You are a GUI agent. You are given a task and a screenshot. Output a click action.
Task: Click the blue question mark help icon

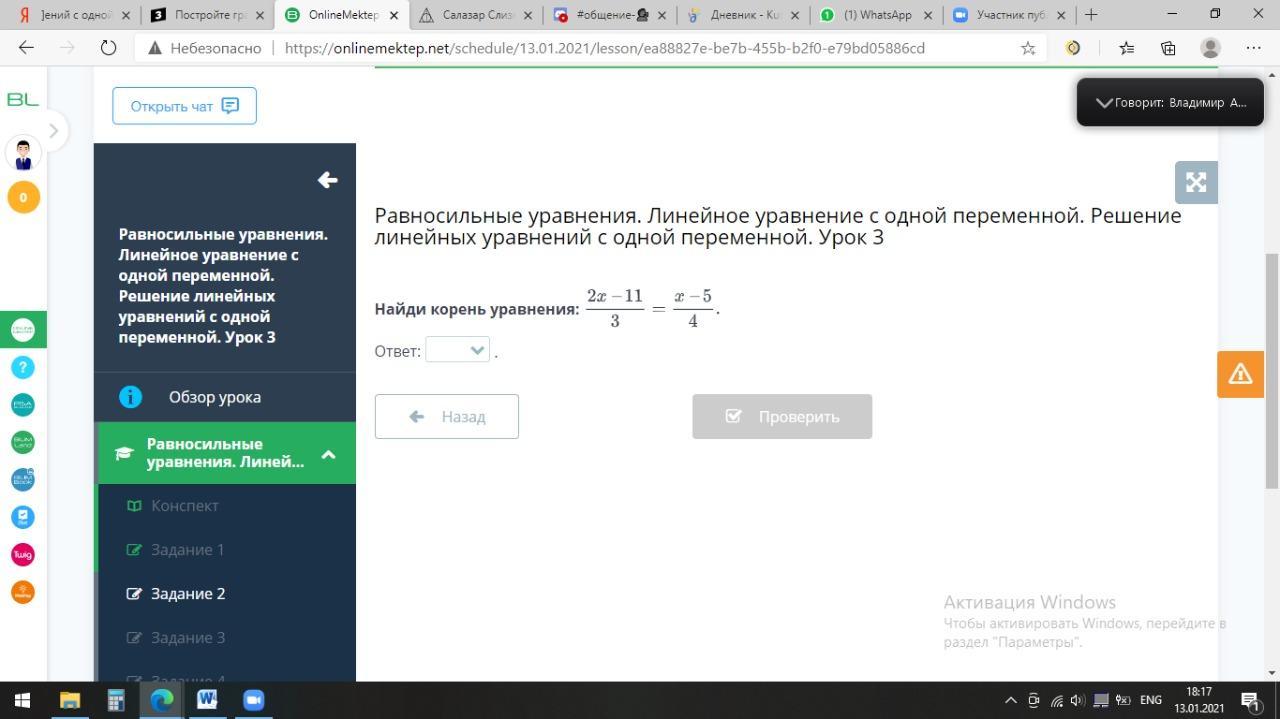pyautogui.click(x=23, y=367)
